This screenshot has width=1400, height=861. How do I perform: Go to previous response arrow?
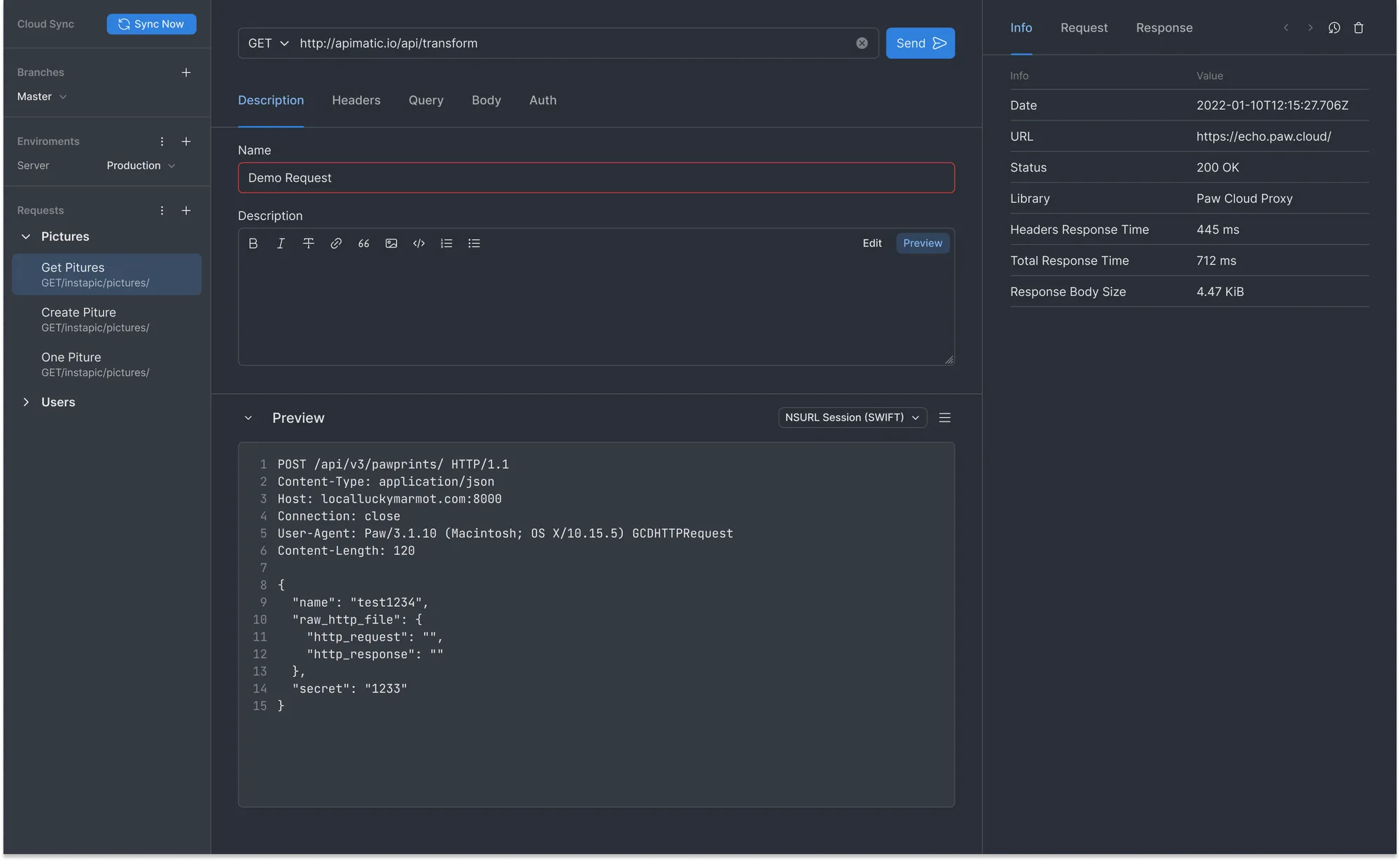[1286, 28]
